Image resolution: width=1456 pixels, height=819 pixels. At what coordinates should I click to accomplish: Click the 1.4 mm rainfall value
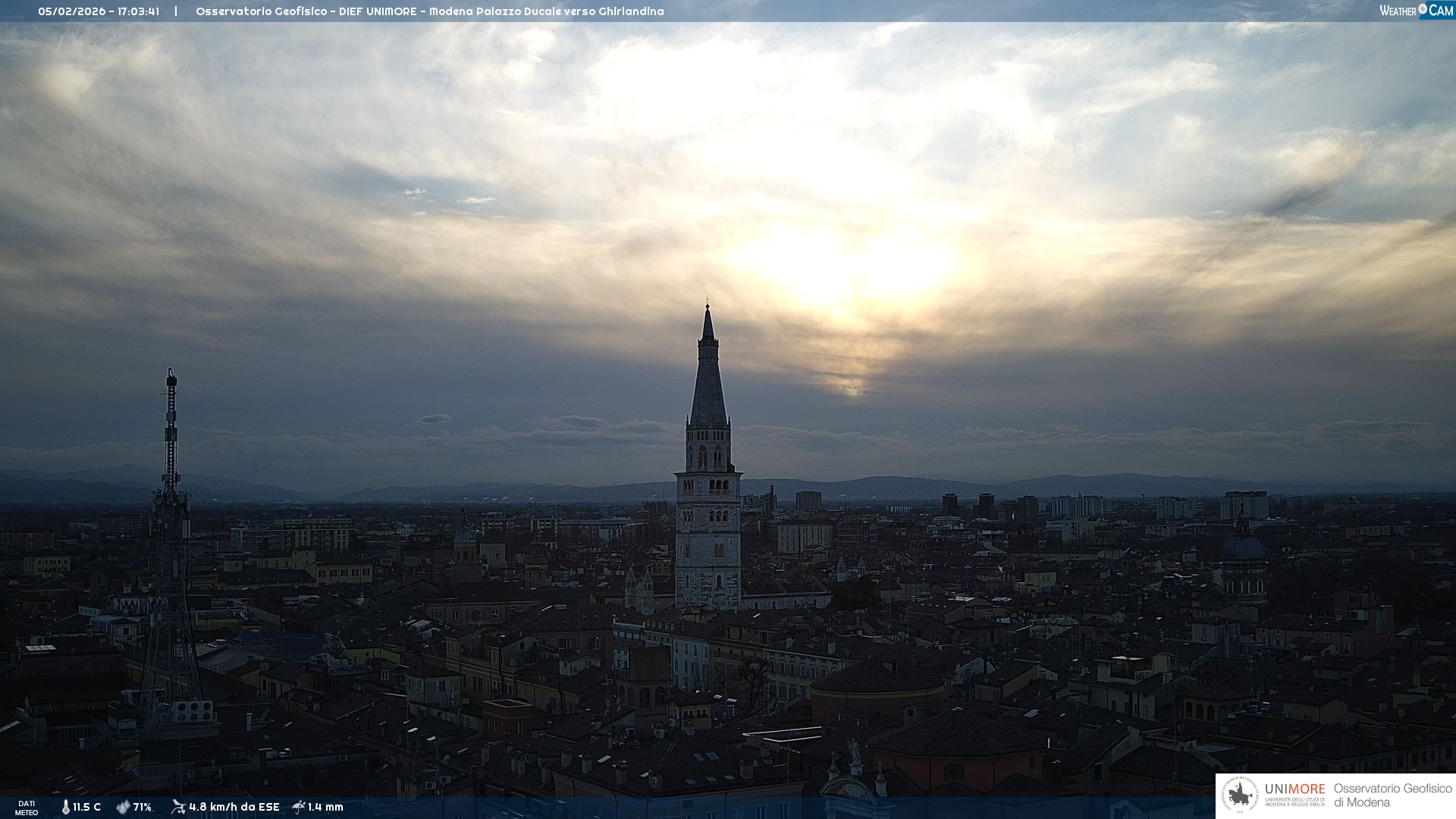click(x=325, y=807)
